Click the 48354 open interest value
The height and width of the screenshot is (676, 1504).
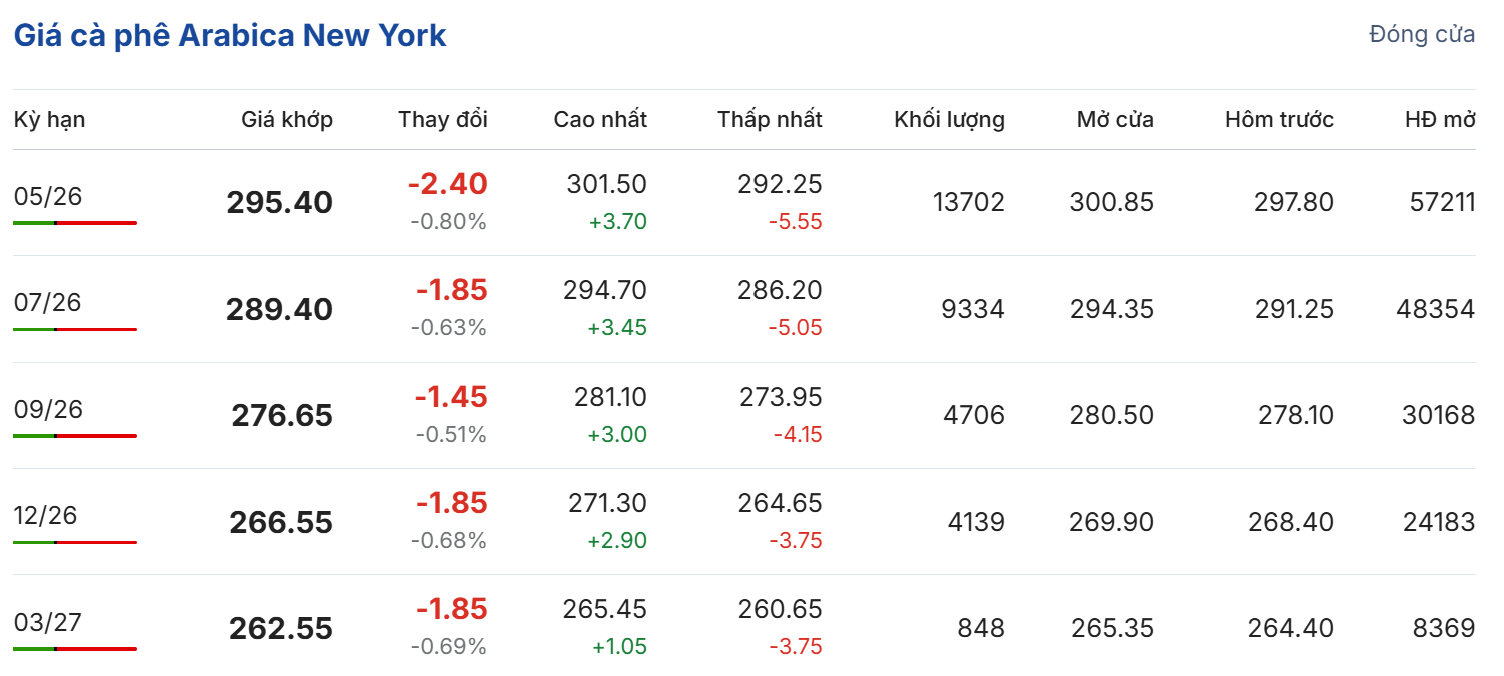click(x=1435, y=309)
